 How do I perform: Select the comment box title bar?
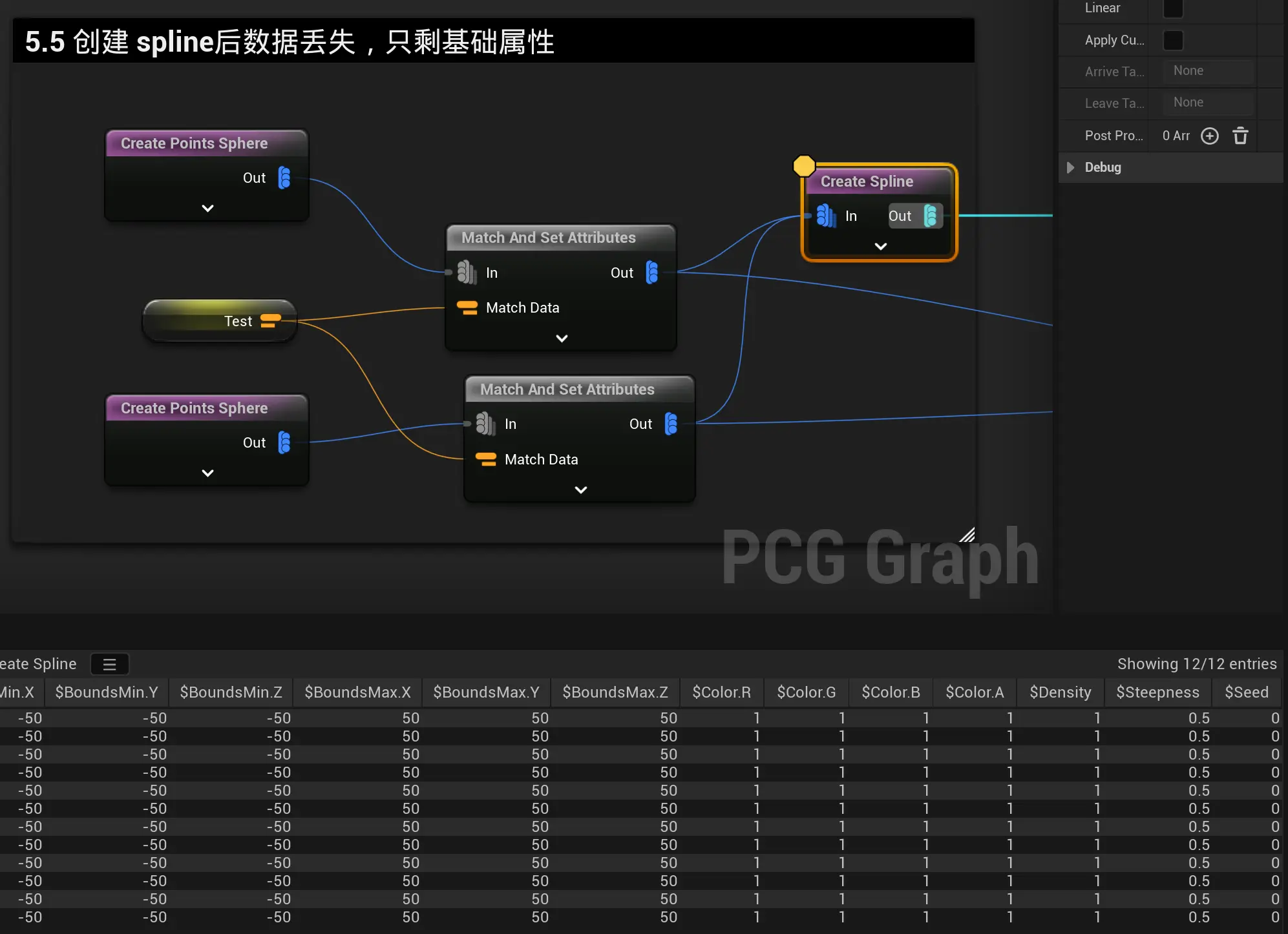click(491, 41)
